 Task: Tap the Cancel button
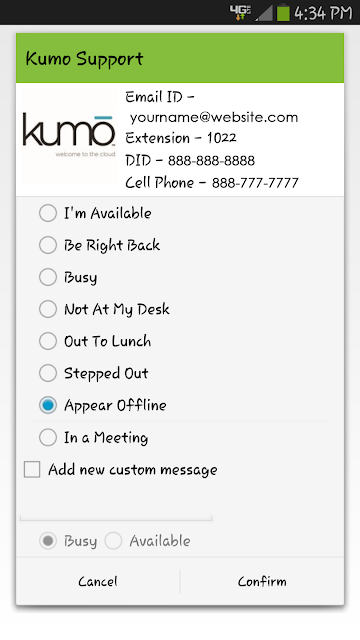coord(98,581)
